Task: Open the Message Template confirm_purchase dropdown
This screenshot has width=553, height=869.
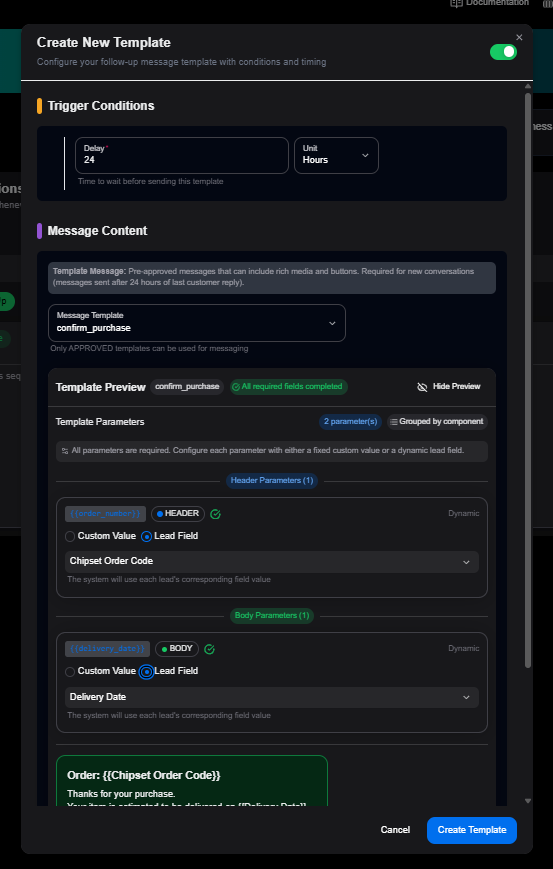Action: [x=197, y=323]
